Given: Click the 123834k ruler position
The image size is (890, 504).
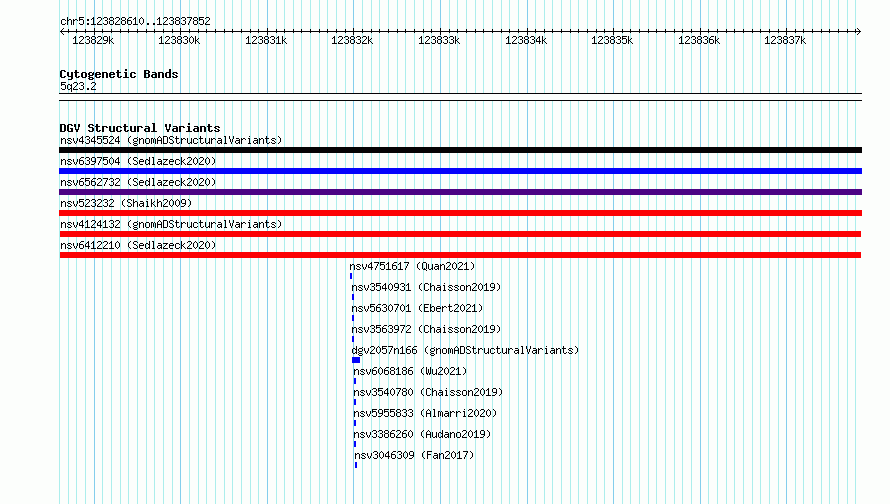Looking at the screenshot, I should [x=526, y=40].
